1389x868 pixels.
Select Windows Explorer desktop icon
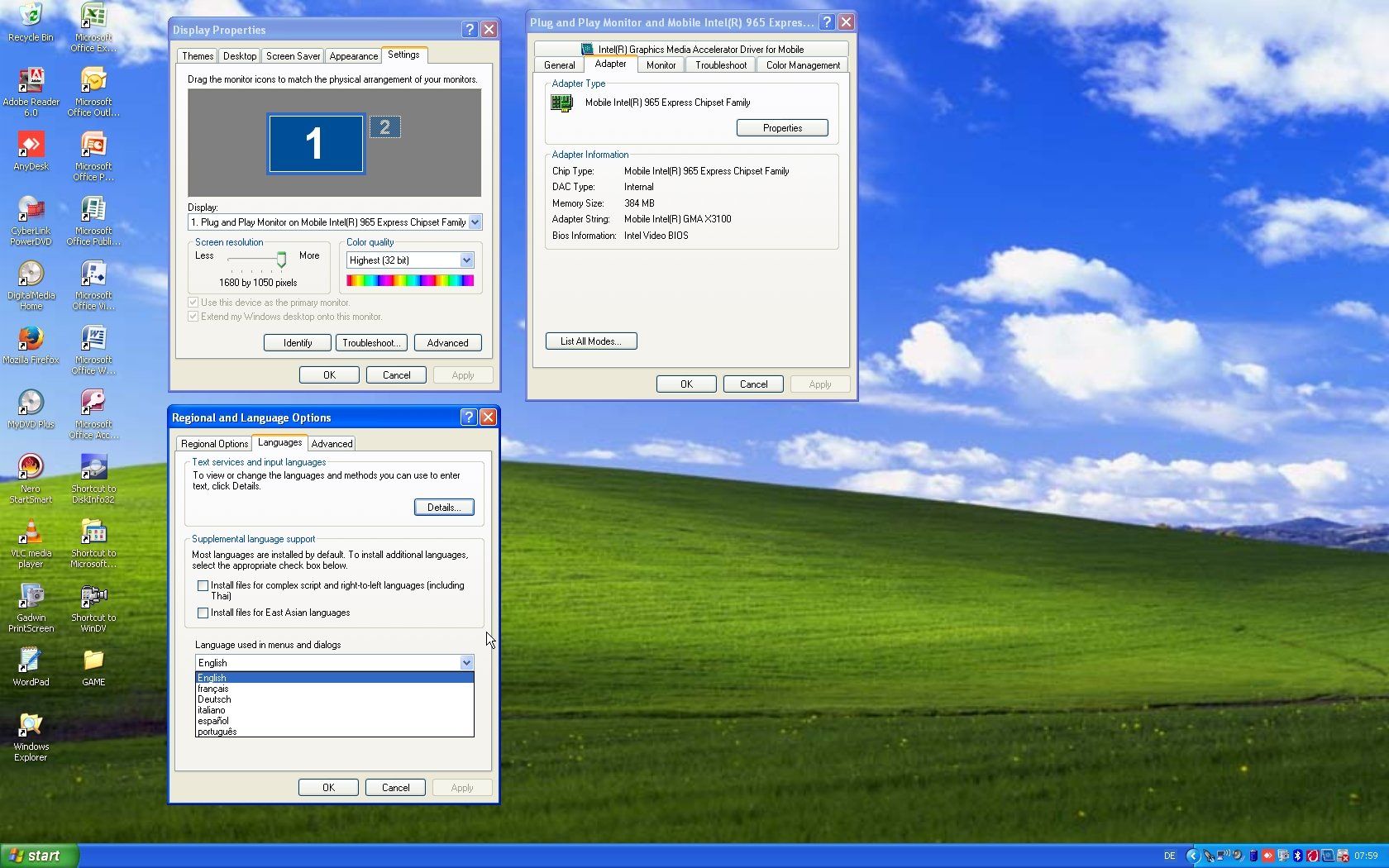tap(31, 737)
